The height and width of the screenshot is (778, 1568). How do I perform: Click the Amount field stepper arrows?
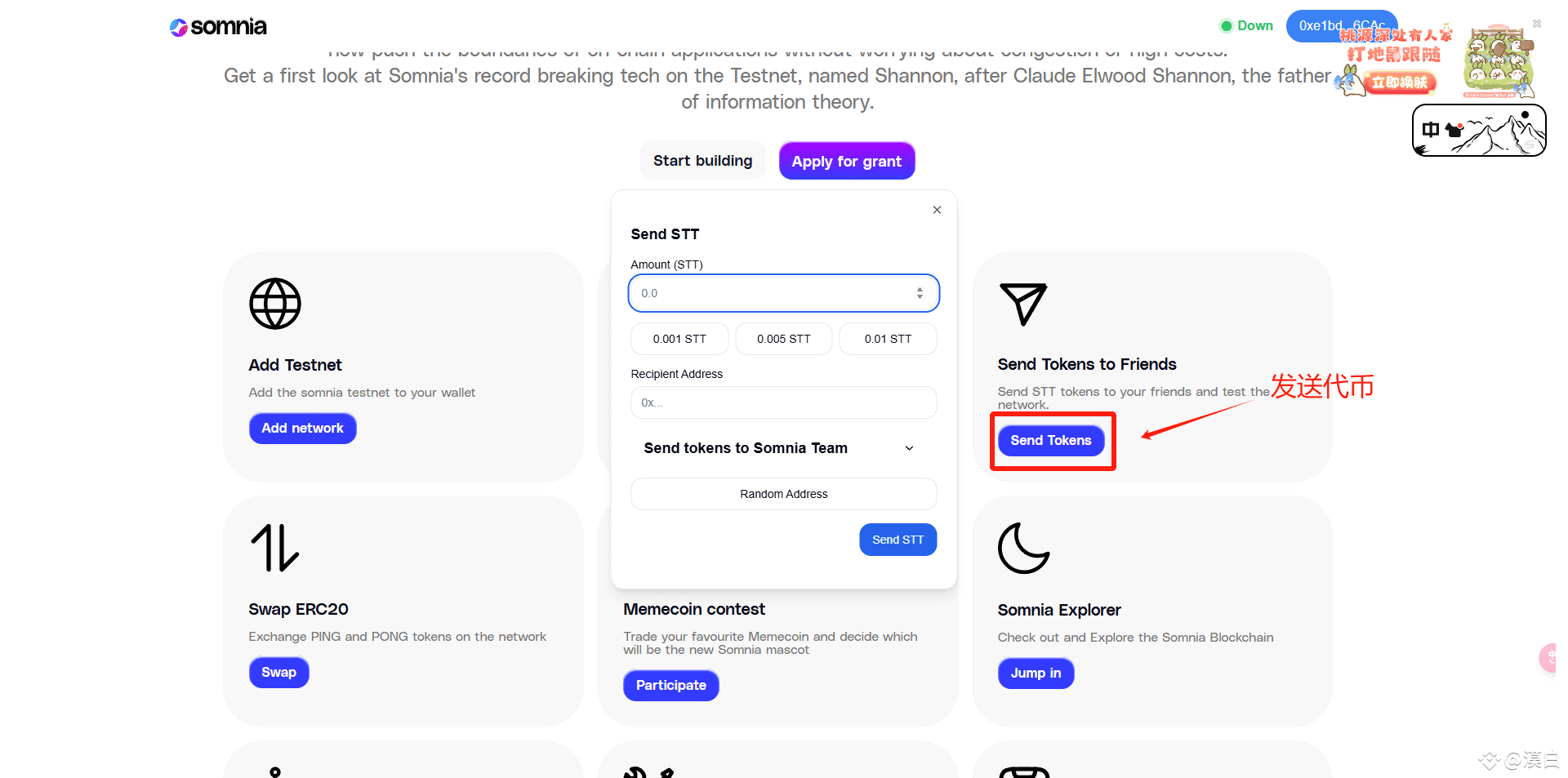pyautogui.click(x=920, y=293)
